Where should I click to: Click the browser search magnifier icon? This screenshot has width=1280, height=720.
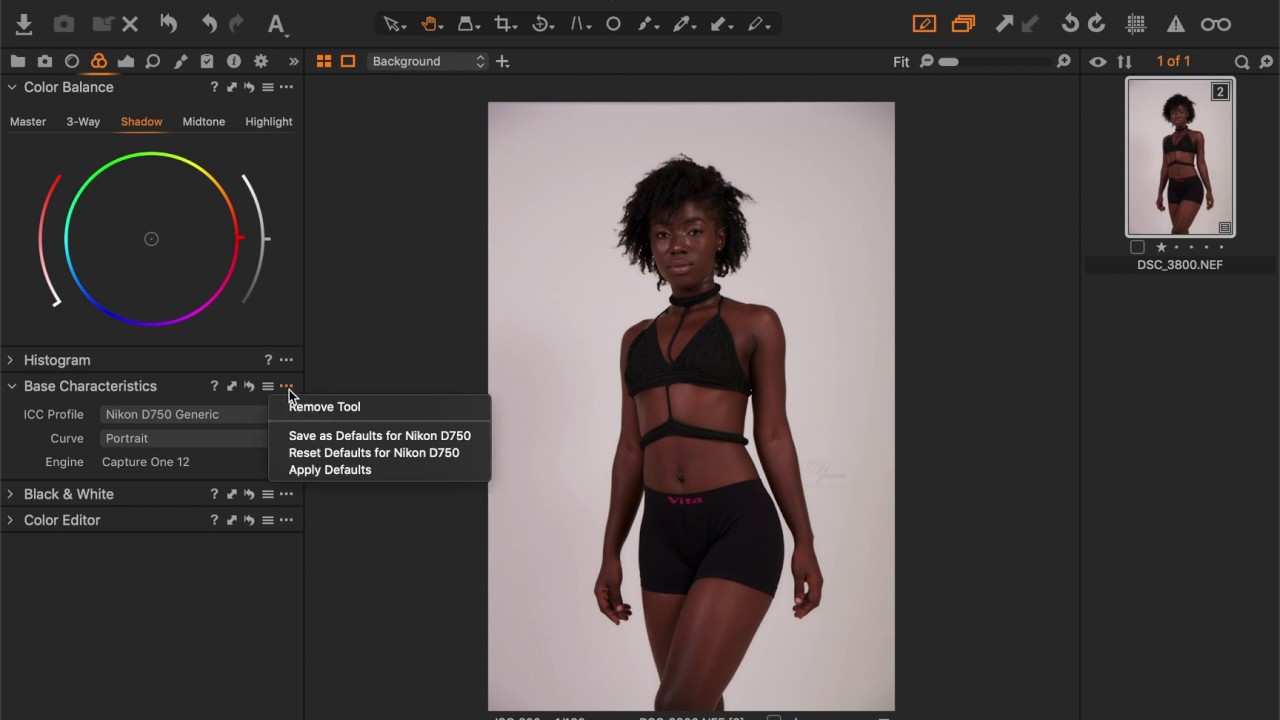click(1242, 62)
